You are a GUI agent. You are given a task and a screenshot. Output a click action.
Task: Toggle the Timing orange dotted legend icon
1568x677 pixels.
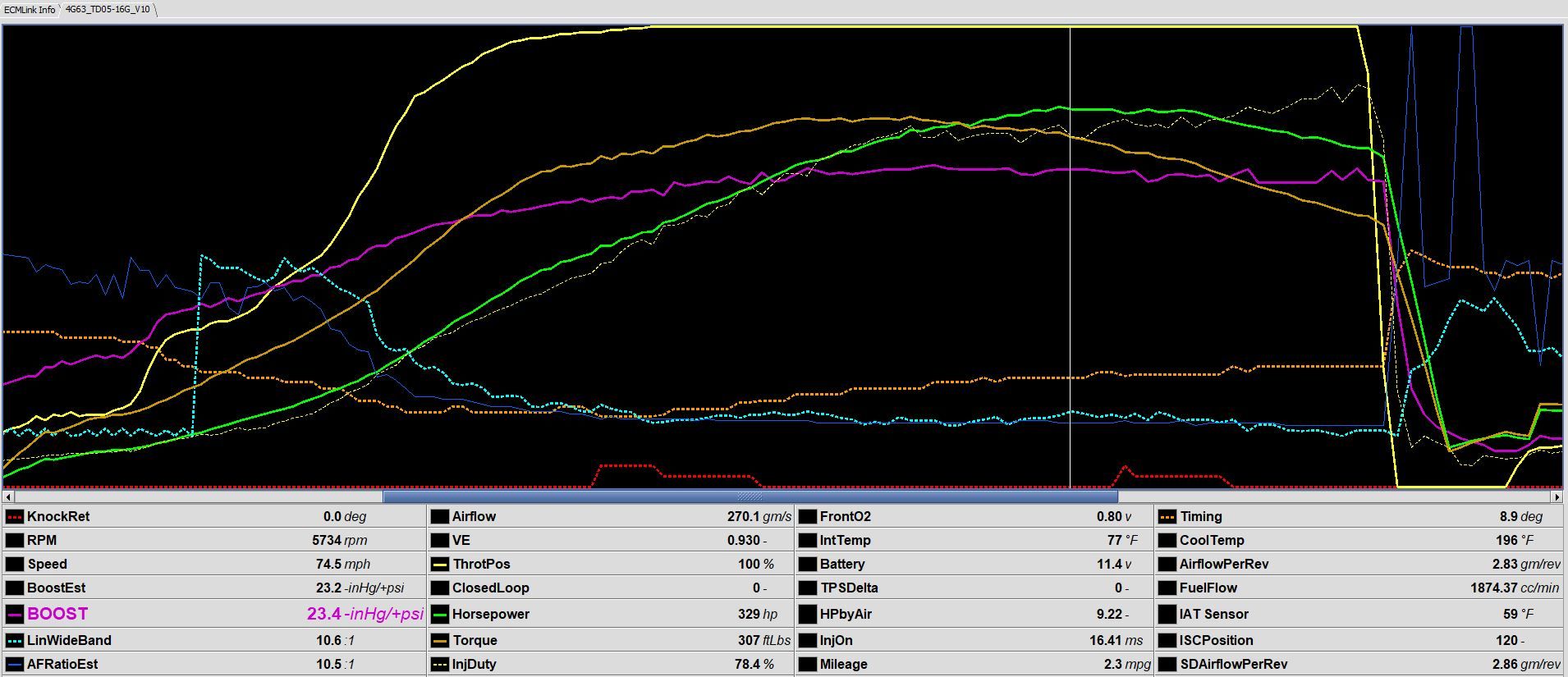[1167, 517]
